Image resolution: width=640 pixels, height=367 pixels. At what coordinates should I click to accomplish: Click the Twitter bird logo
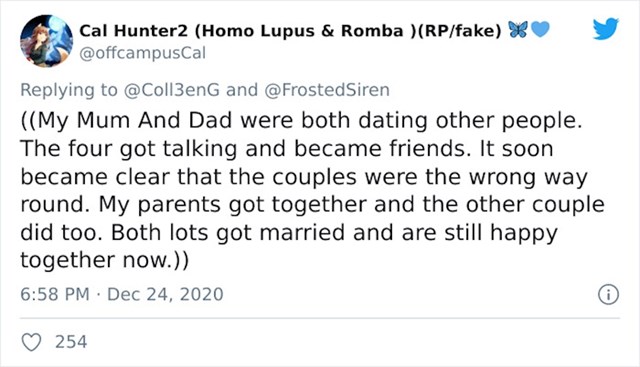pos(606,29)
